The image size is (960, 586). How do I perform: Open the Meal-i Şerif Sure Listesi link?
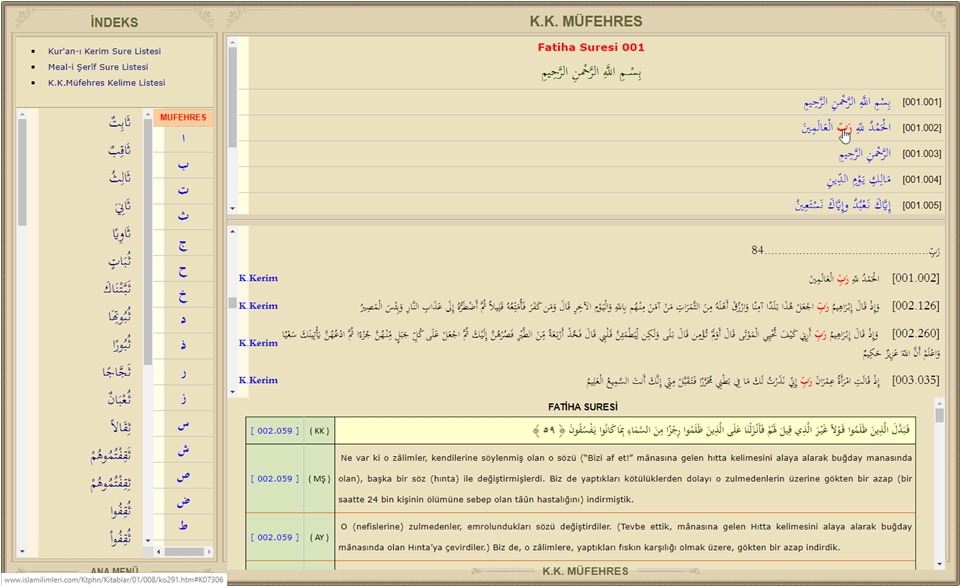coord(98,67)
